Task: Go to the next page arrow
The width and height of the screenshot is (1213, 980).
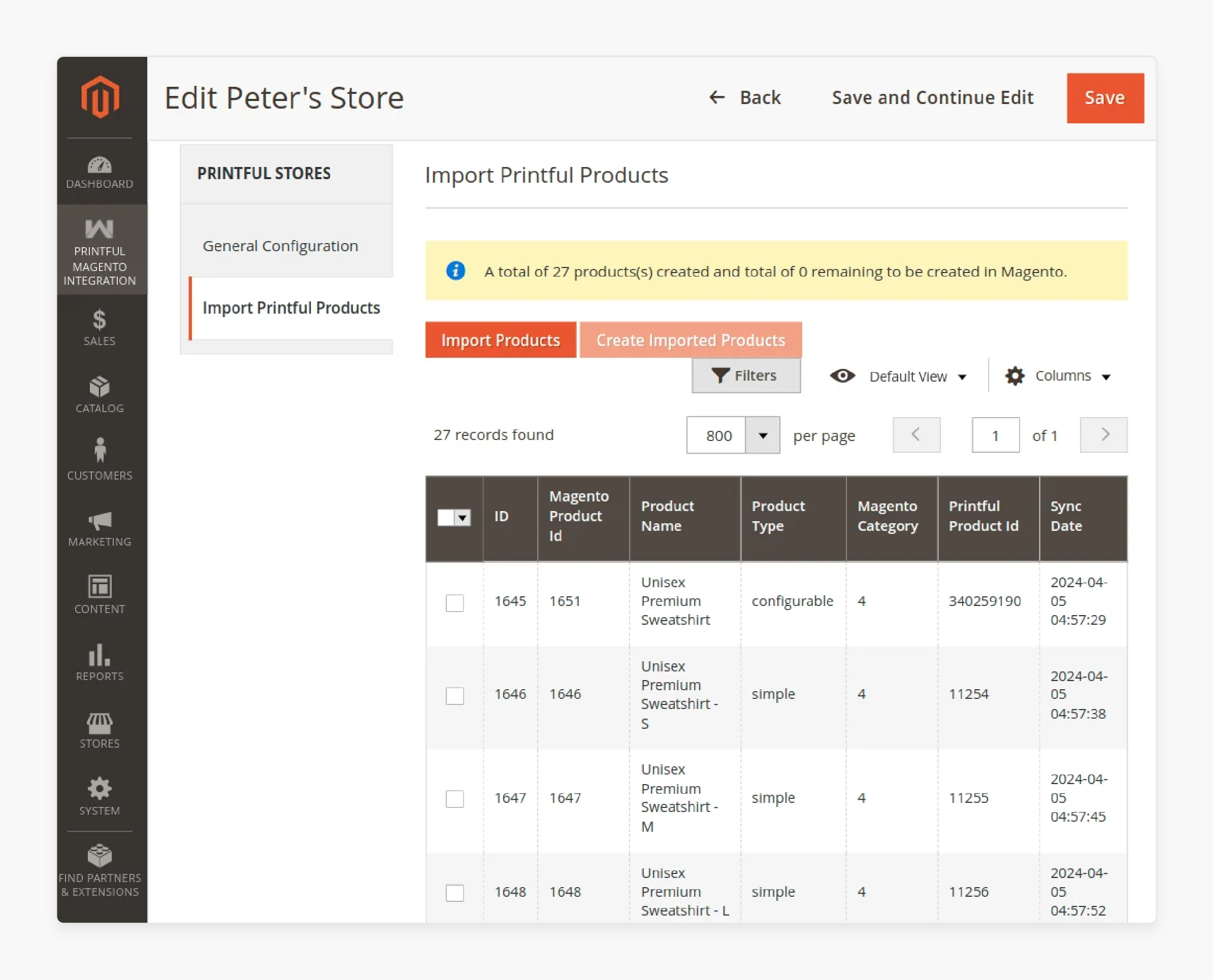Action: tap(1103, 434)
